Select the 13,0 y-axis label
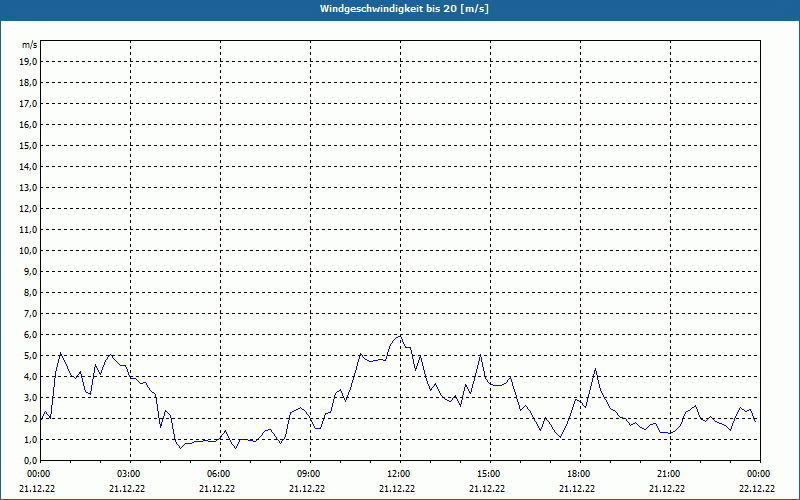Image resolution: width=800 pixels, height=500 pixels. [28, 188]
